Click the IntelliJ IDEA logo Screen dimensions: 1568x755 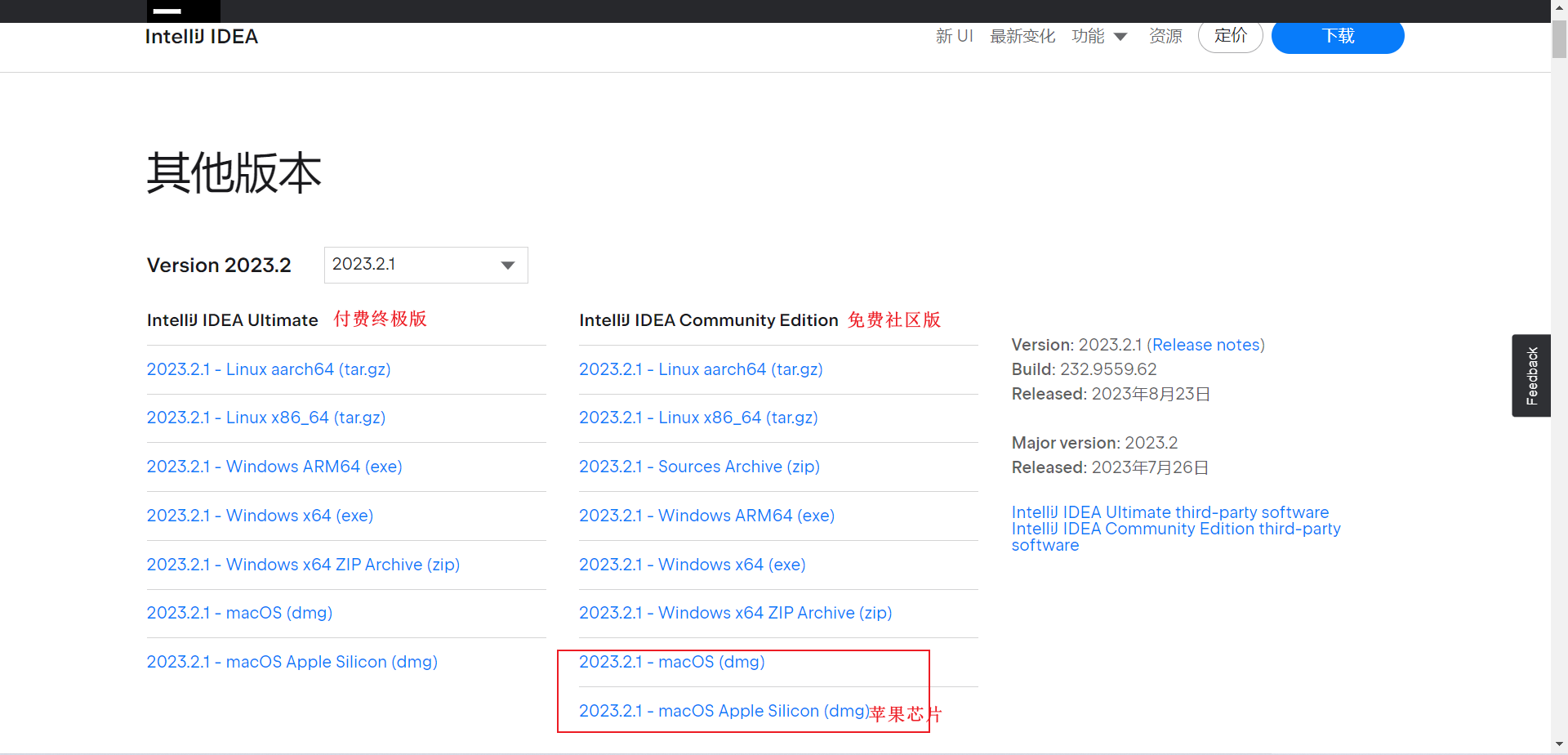[201, 37]
